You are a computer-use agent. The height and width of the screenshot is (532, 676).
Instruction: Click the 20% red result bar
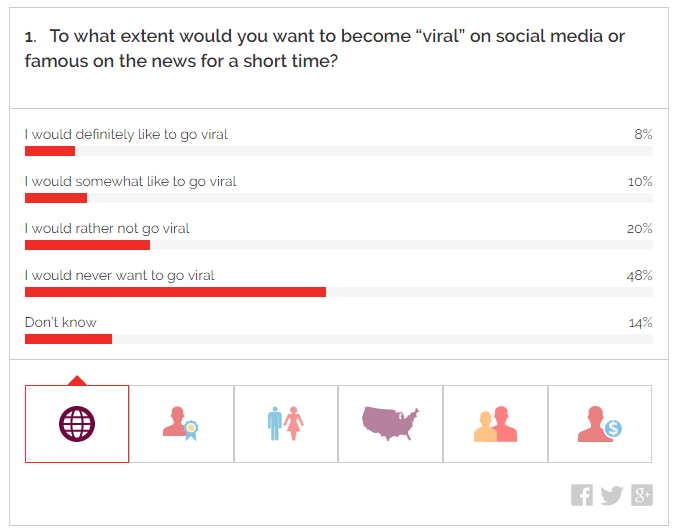[87, 245]
